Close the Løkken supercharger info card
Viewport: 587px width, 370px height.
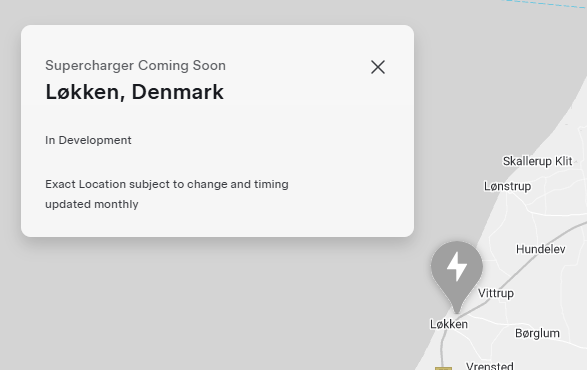pyautogui.click(x=378, y=67)
